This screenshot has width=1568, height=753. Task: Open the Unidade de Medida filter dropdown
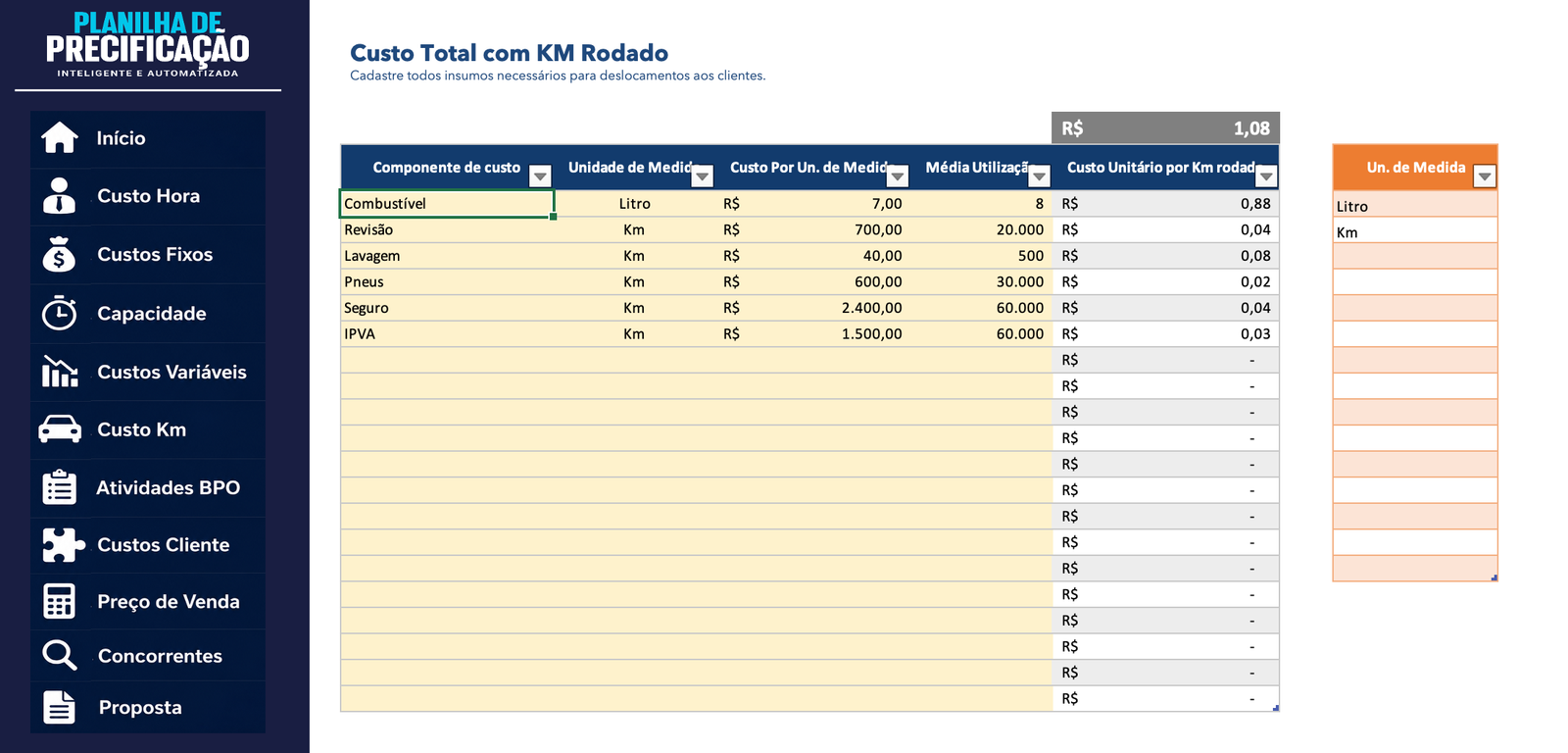click(x=702, y=176)
